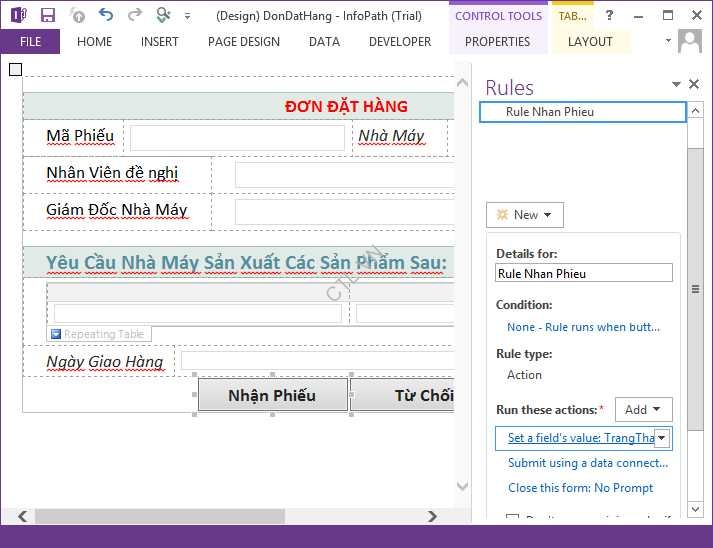Open dropdown arrow on Set a field's value
Screen dimensions: 713x548
[661, 438]
